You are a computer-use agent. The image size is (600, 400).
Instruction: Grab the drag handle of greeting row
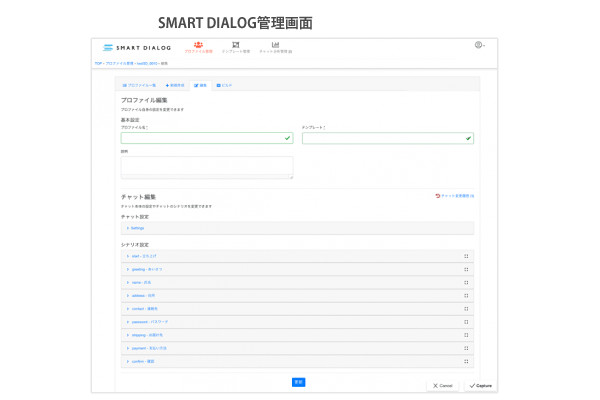466,269
